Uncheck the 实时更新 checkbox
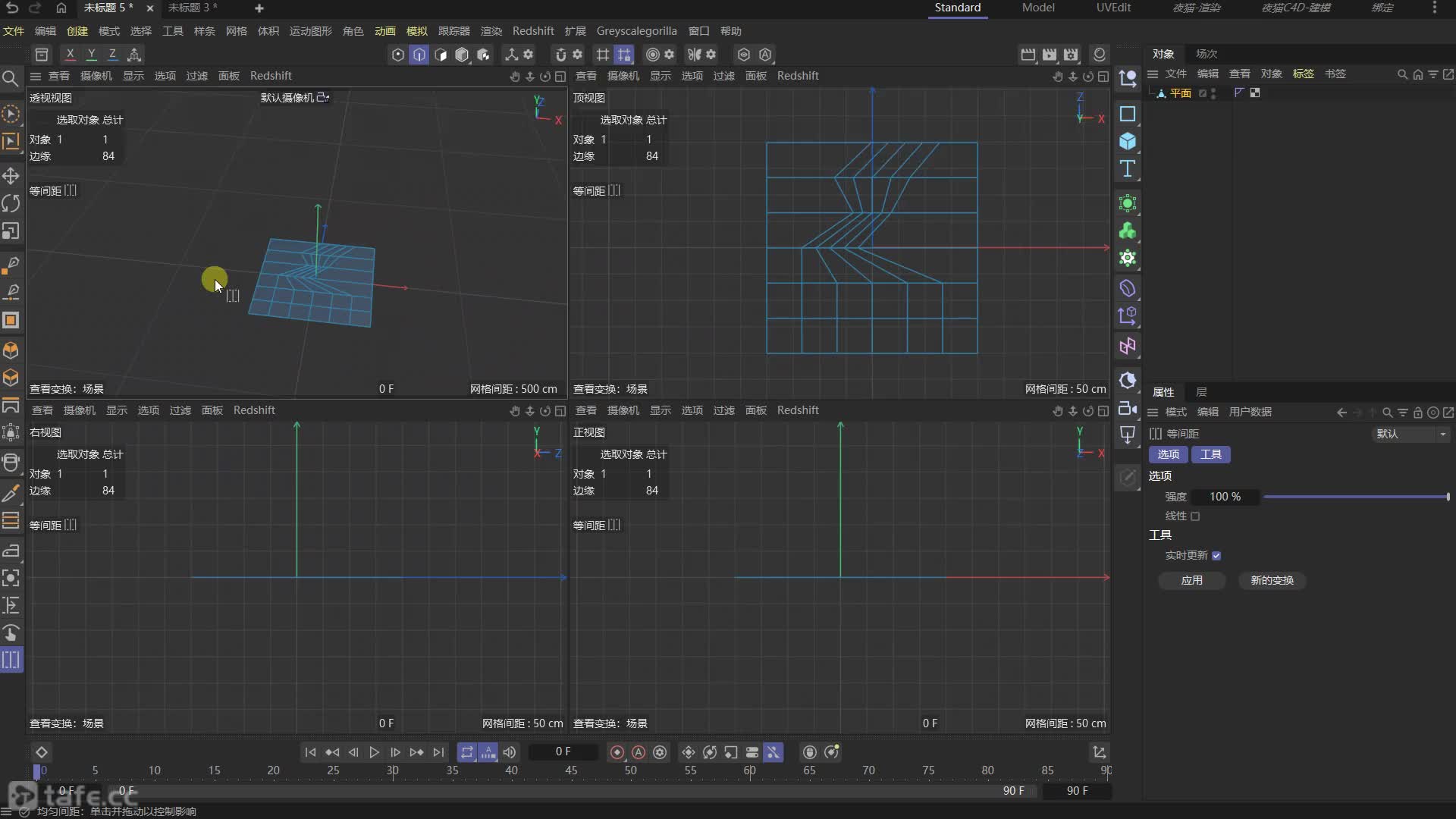The width and height of the screenshot is (1456, 819). click(x=1216, y=556)
